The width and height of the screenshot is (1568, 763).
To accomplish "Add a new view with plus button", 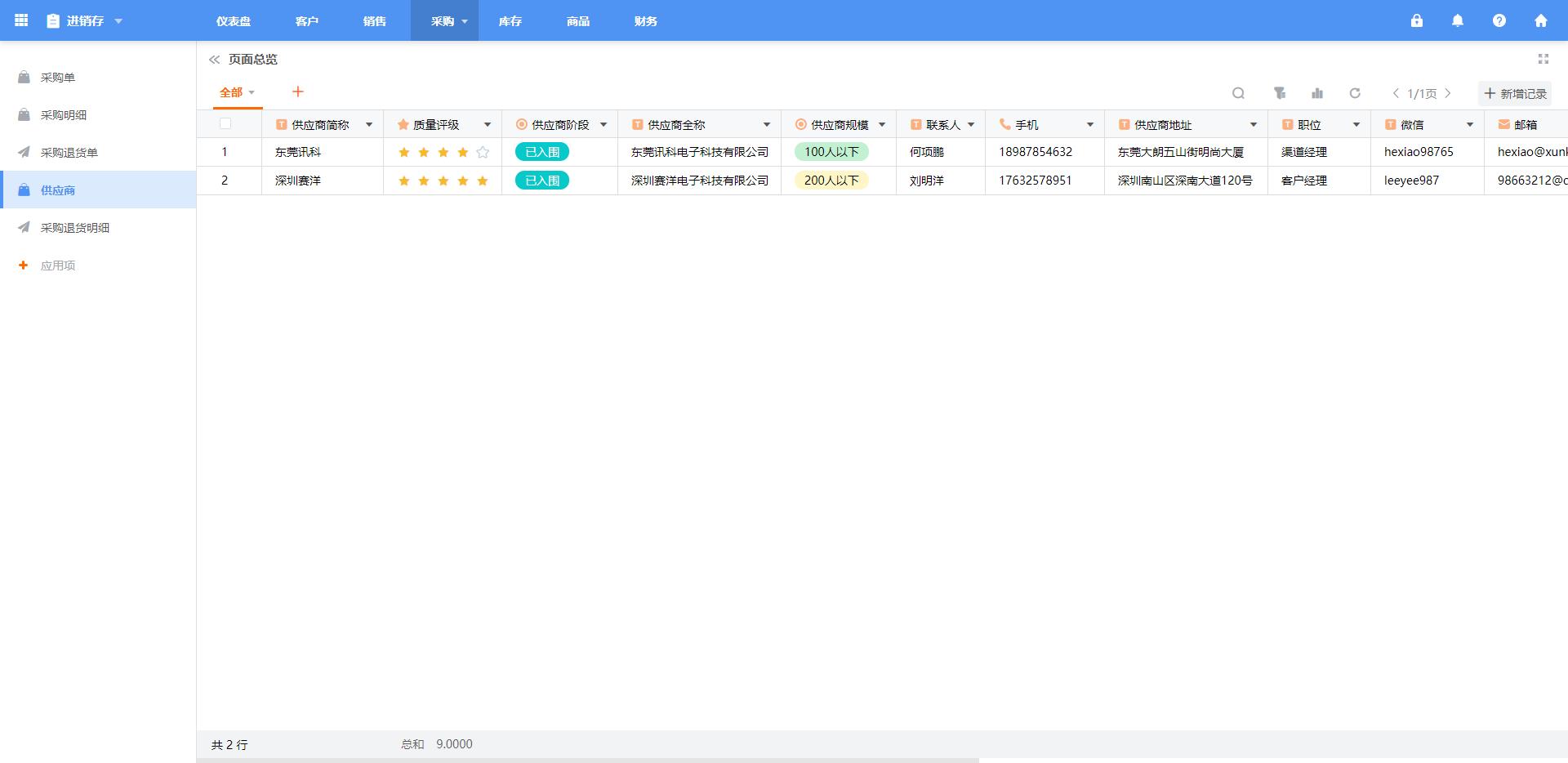I will pyautogui.click(x=298, y=92).
